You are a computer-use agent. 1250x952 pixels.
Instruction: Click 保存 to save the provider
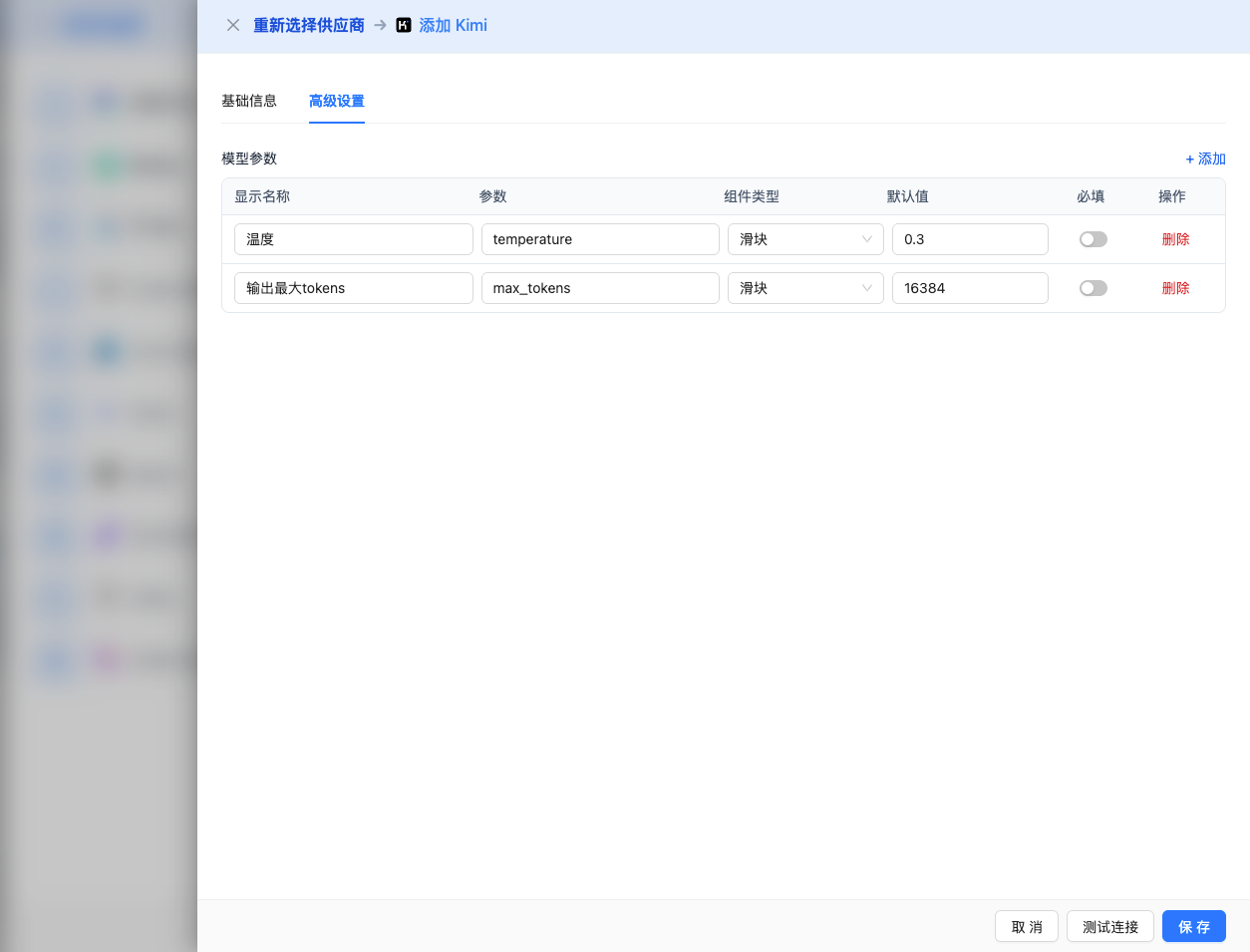click(1193, 926)
